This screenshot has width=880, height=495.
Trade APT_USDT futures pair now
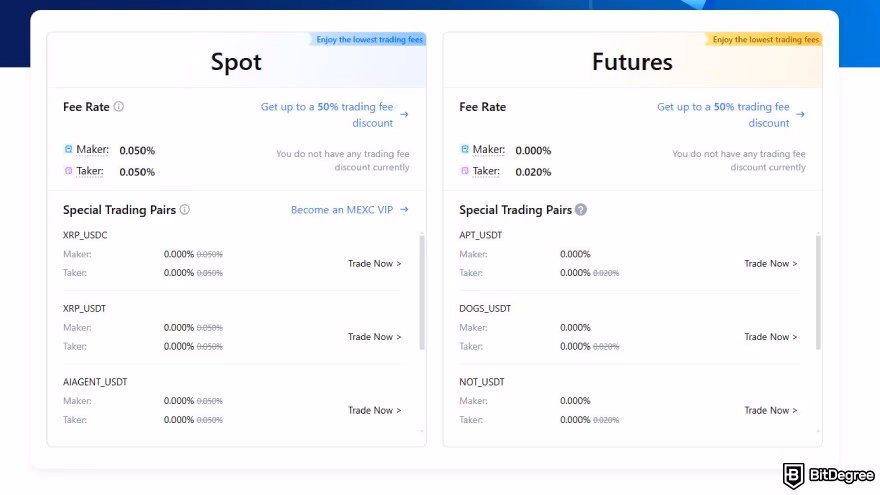770,264
